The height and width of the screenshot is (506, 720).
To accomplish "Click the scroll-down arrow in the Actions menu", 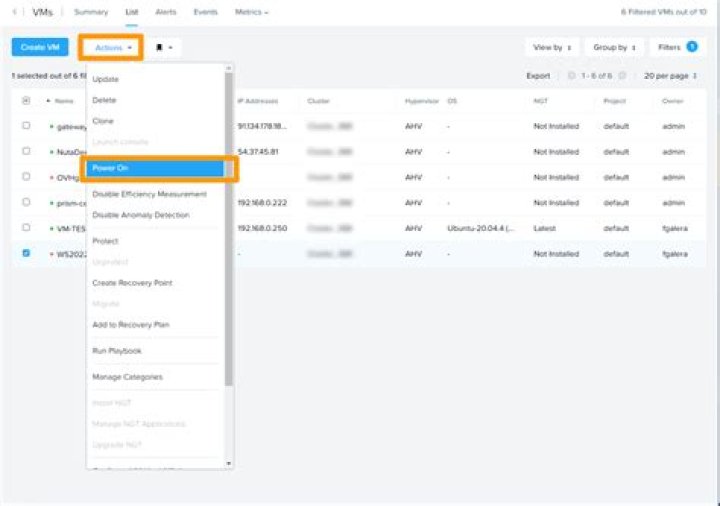I will (x=229, y=463).
